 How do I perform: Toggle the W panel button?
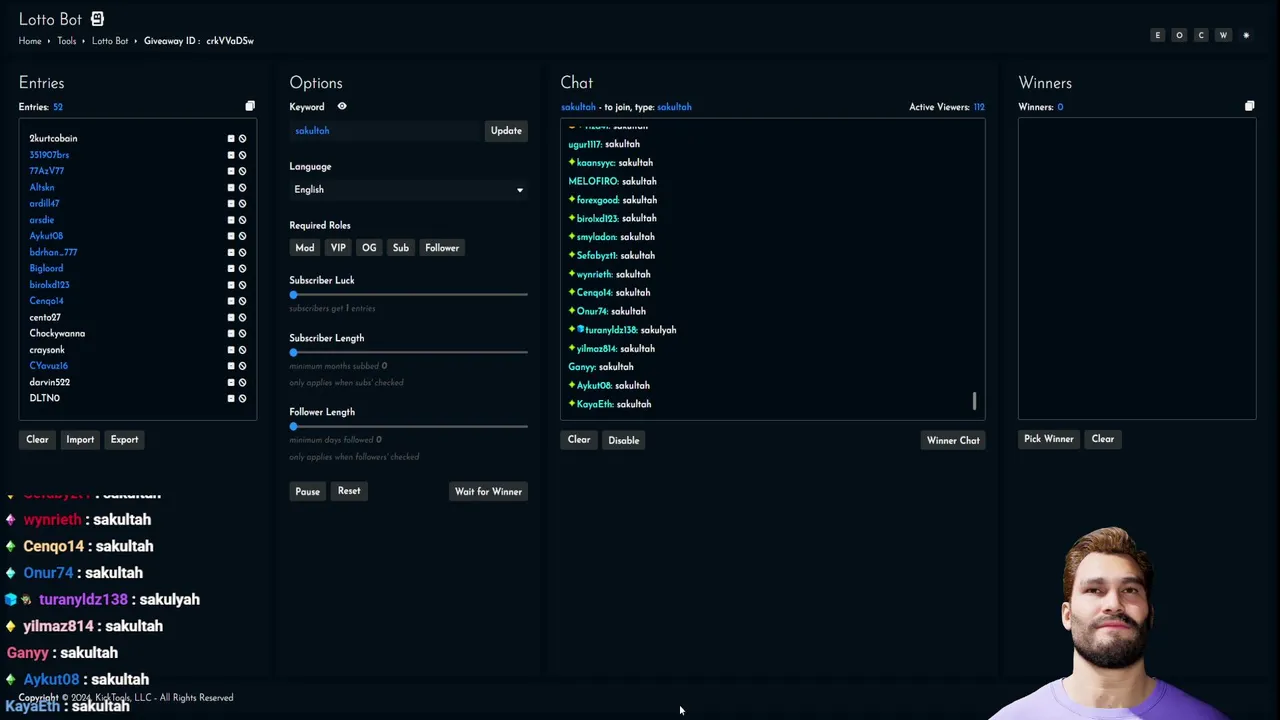coord(1223,35)
